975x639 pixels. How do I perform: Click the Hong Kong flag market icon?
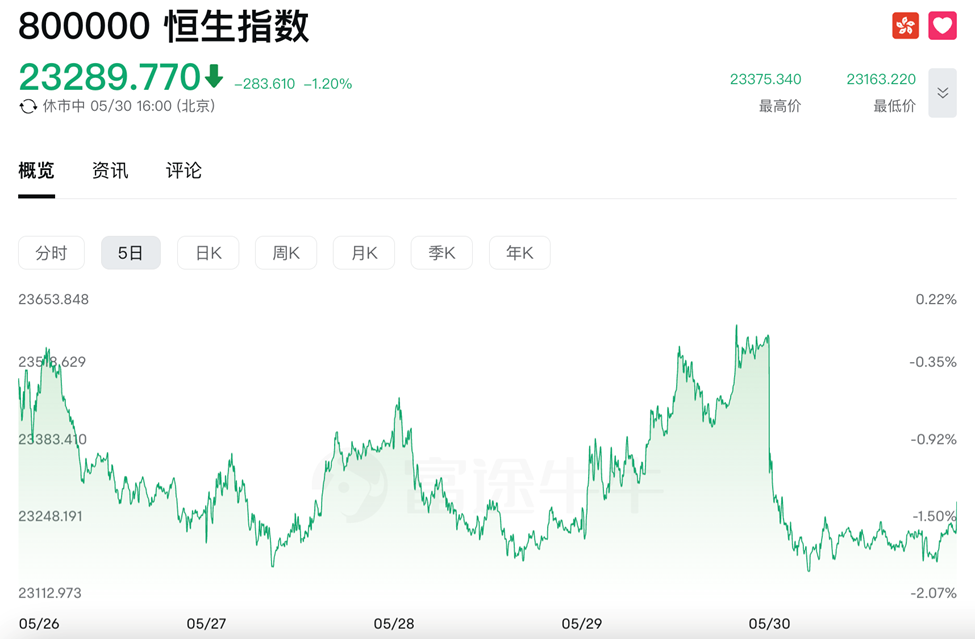tap(905, 25)
